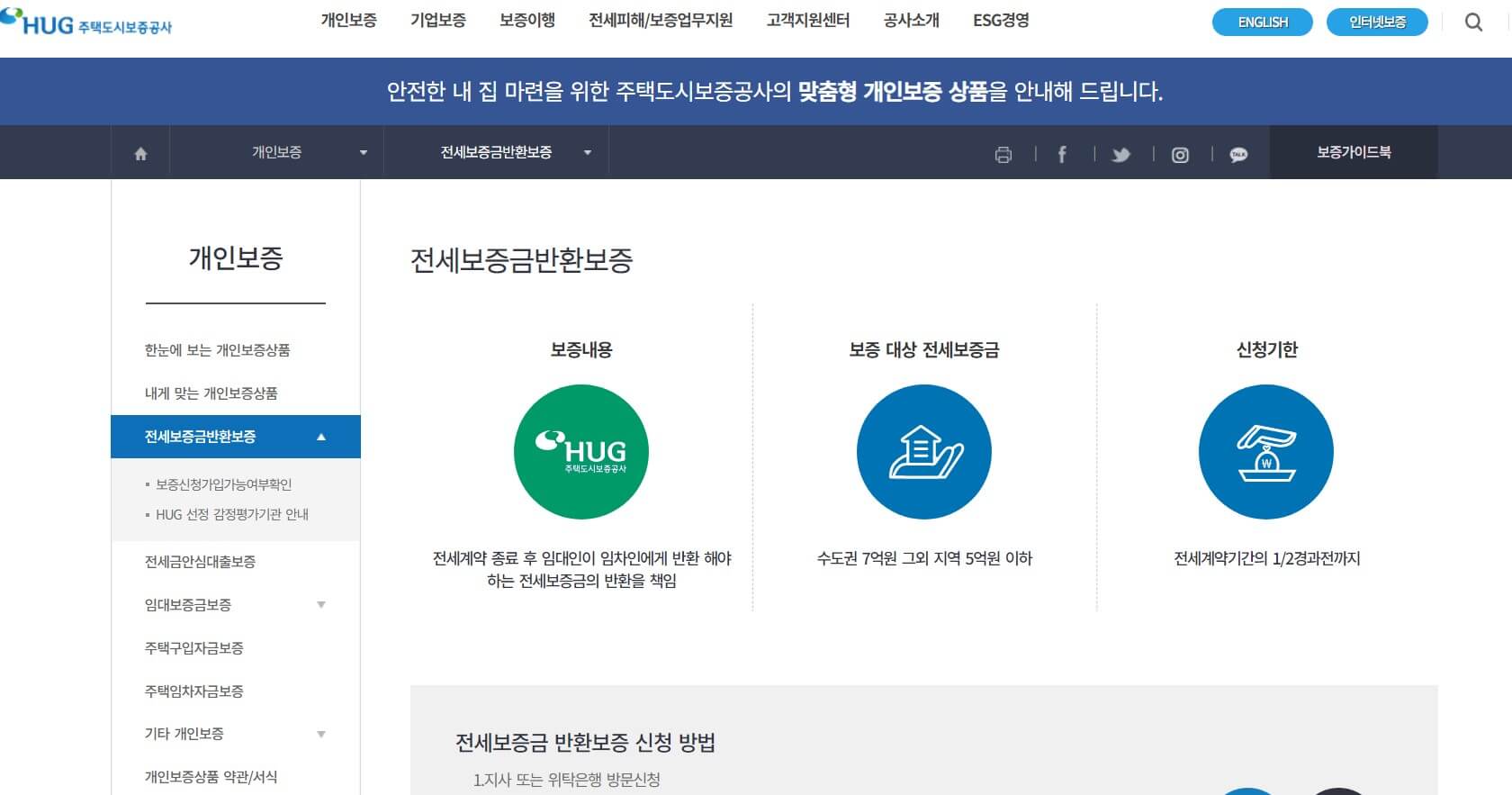Open the Instagram icon
The image size is (1512, 795).
point(1180,155)
